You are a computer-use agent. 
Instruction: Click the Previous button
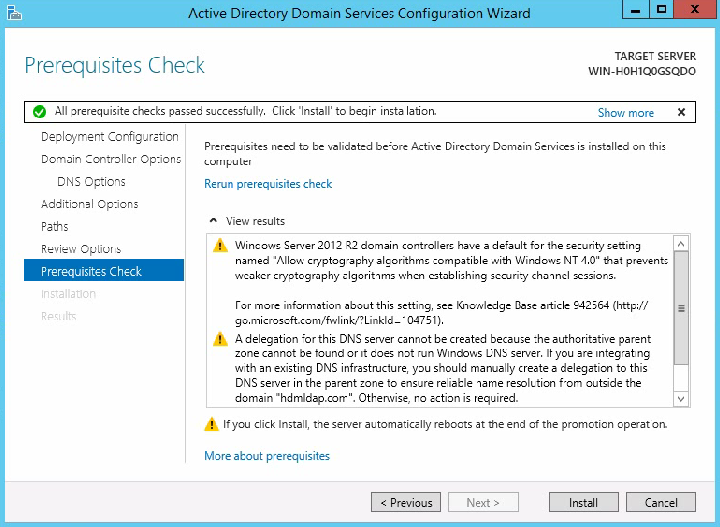[x=406, y=502]
